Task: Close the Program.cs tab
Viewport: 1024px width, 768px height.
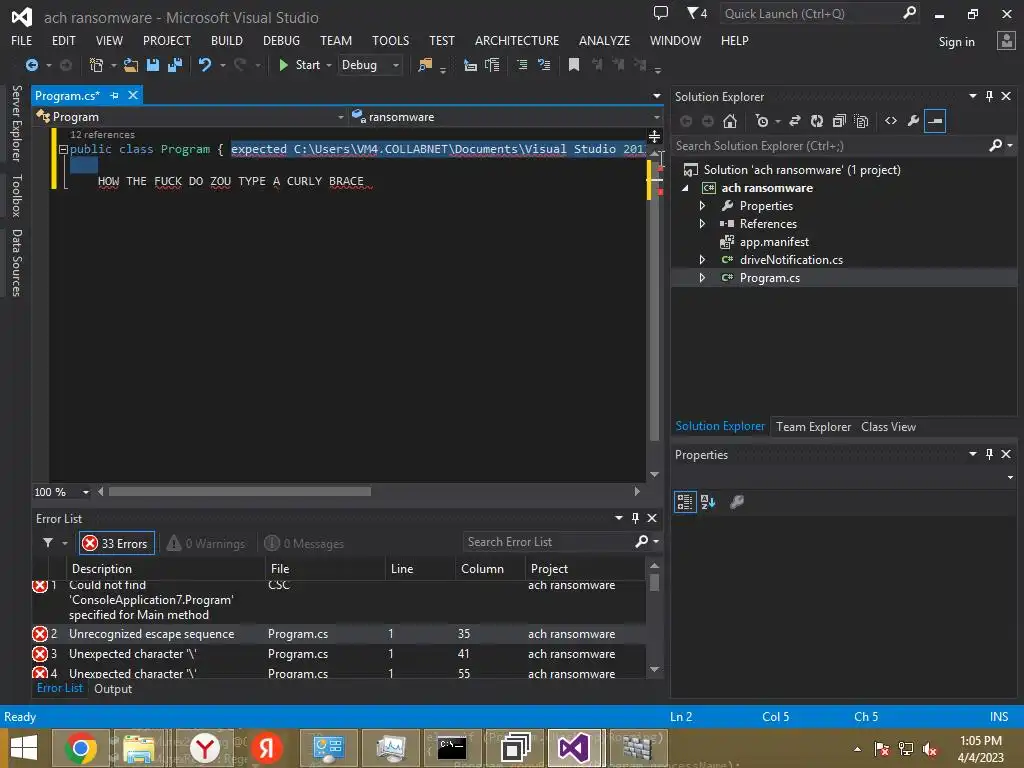Action: click(133, 95)
